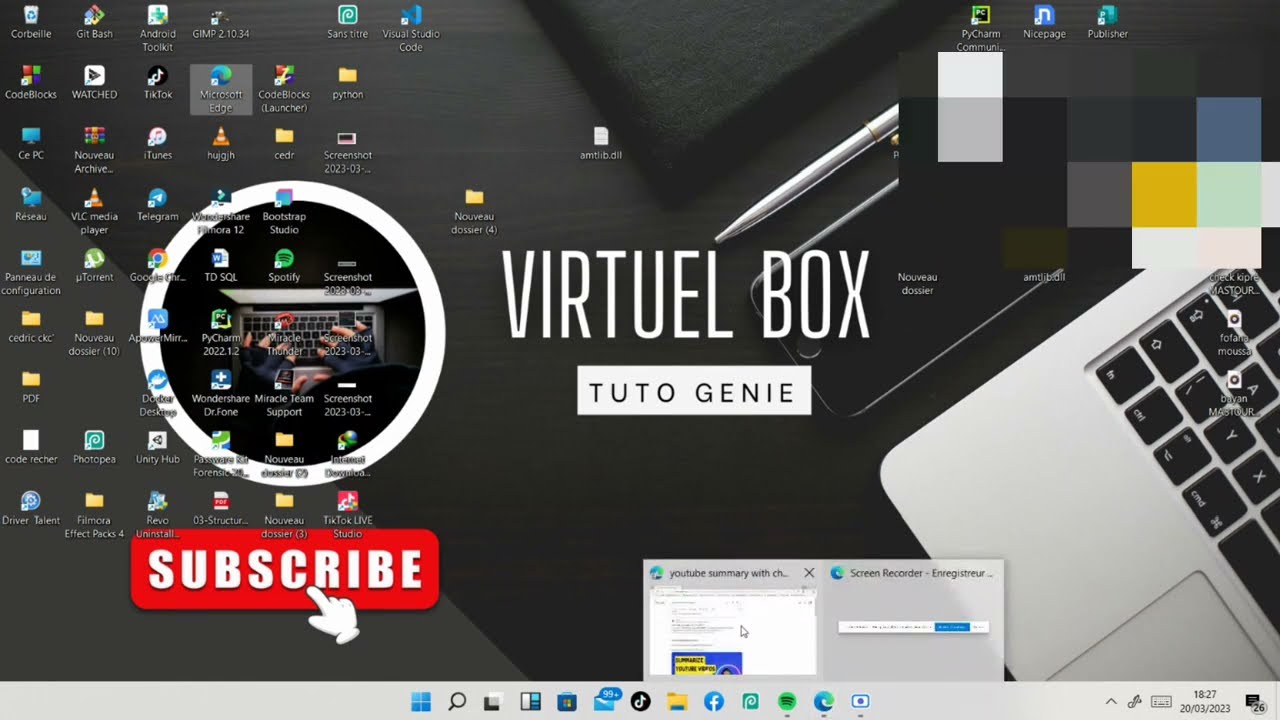
Task: Open Panneau de configuration icon
Action: pos(31,272)
